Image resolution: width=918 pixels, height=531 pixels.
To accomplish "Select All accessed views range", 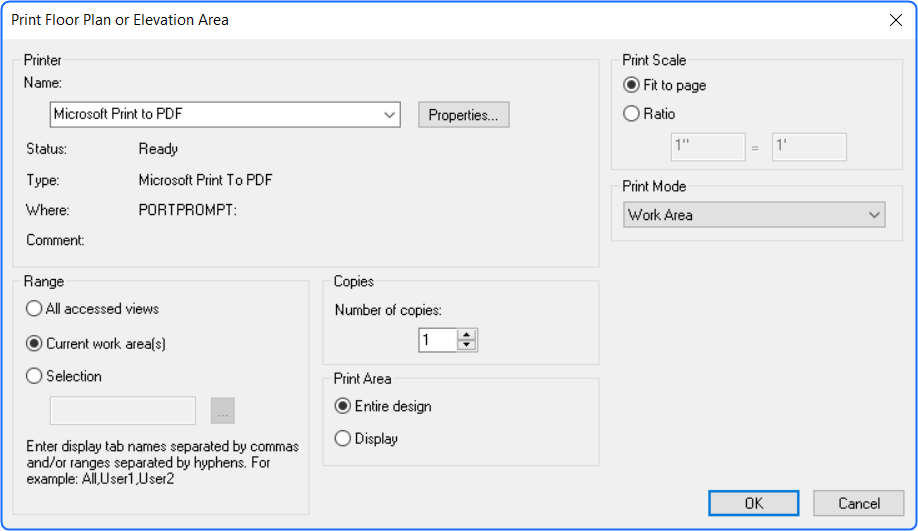I will [x=35, y=309].
